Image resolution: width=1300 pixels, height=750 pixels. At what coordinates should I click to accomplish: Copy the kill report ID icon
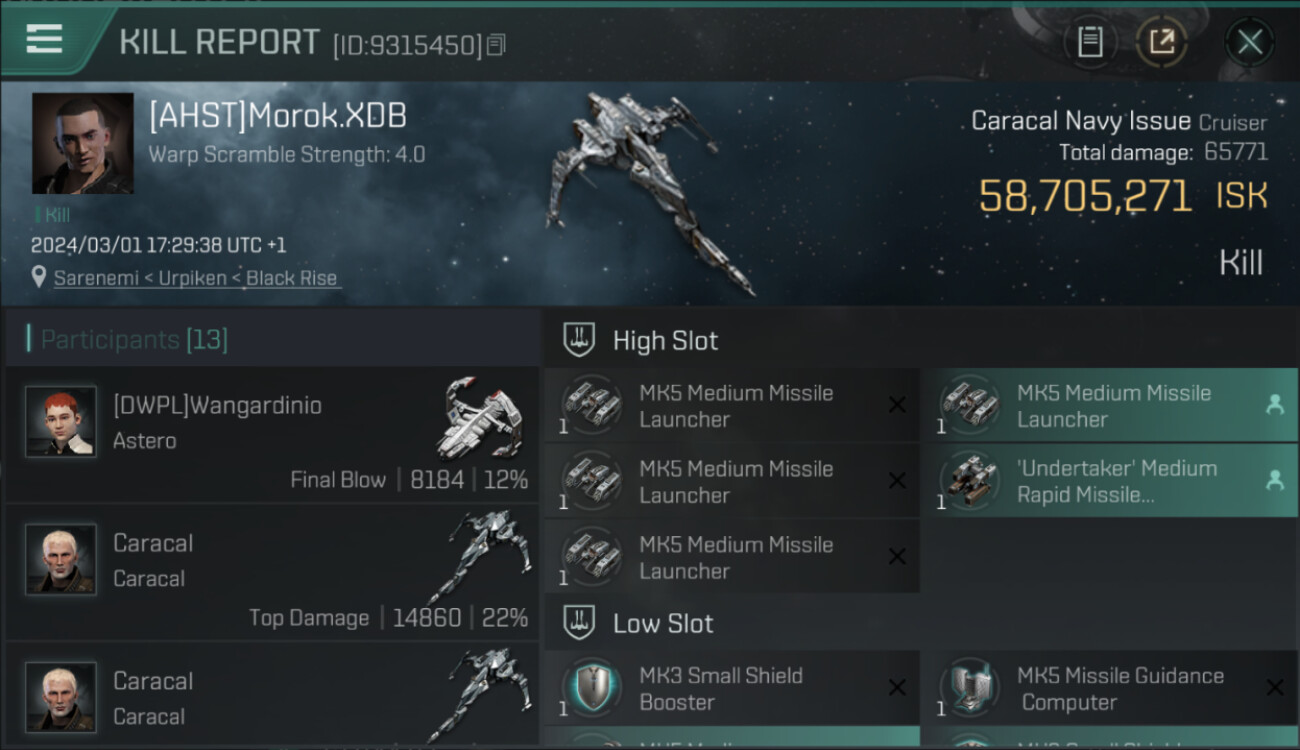point(497,45)
